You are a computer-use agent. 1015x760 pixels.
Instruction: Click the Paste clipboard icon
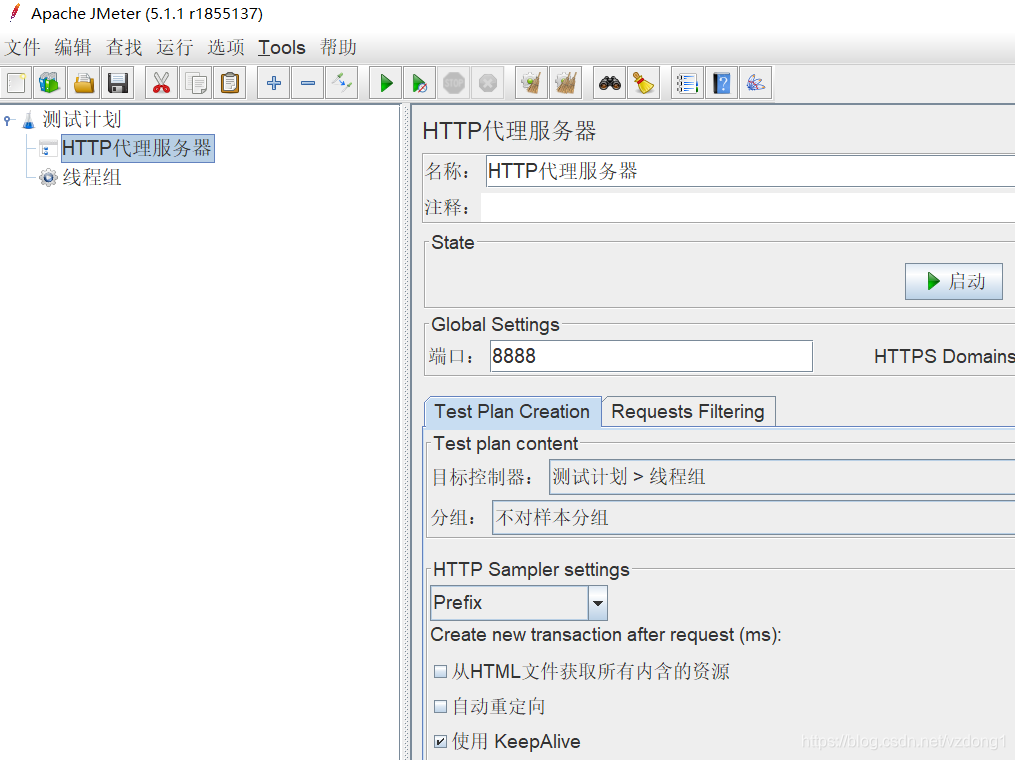click(x=230, y=83)
